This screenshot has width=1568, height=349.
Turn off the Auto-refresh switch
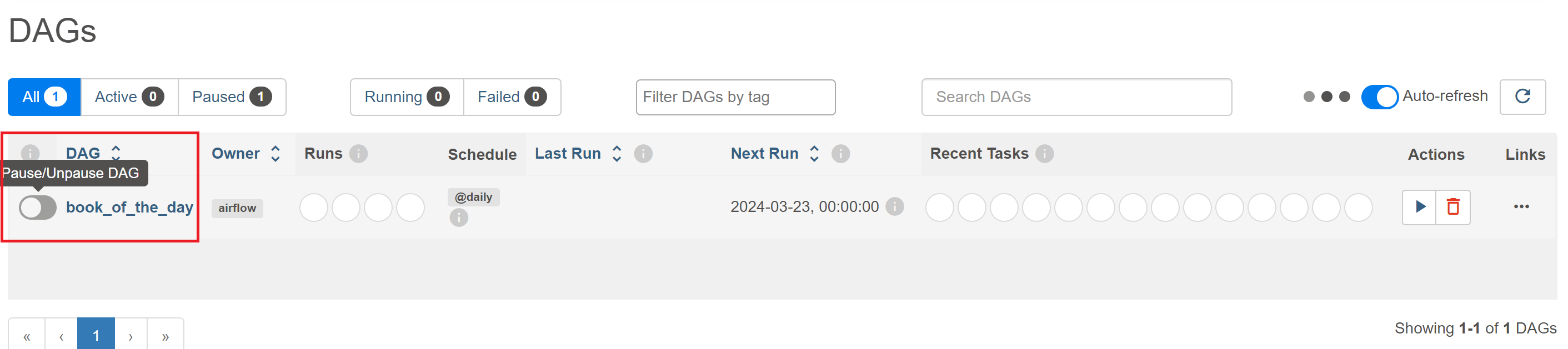[1379, 97]
